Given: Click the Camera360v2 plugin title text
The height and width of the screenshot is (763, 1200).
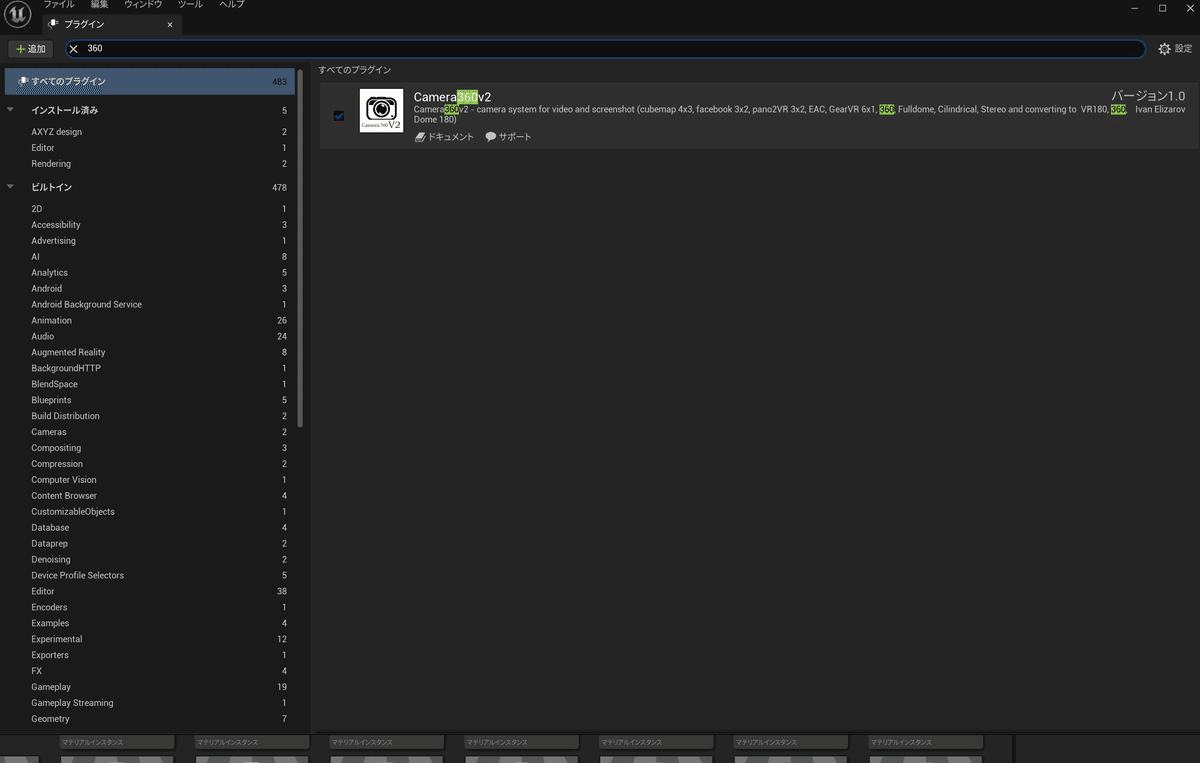Looking at the screenshot, I should (452, 97).
